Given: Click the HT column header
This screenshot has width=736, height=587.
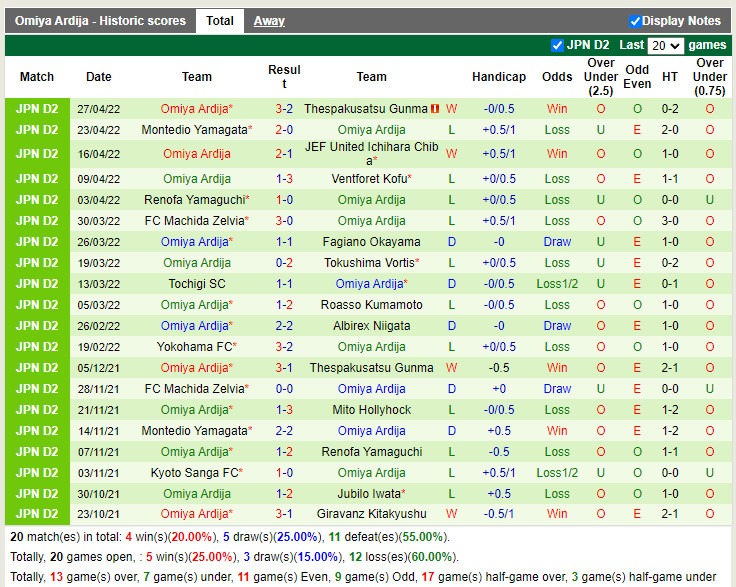Looking at the screenshot, I should tap(670, 77).
